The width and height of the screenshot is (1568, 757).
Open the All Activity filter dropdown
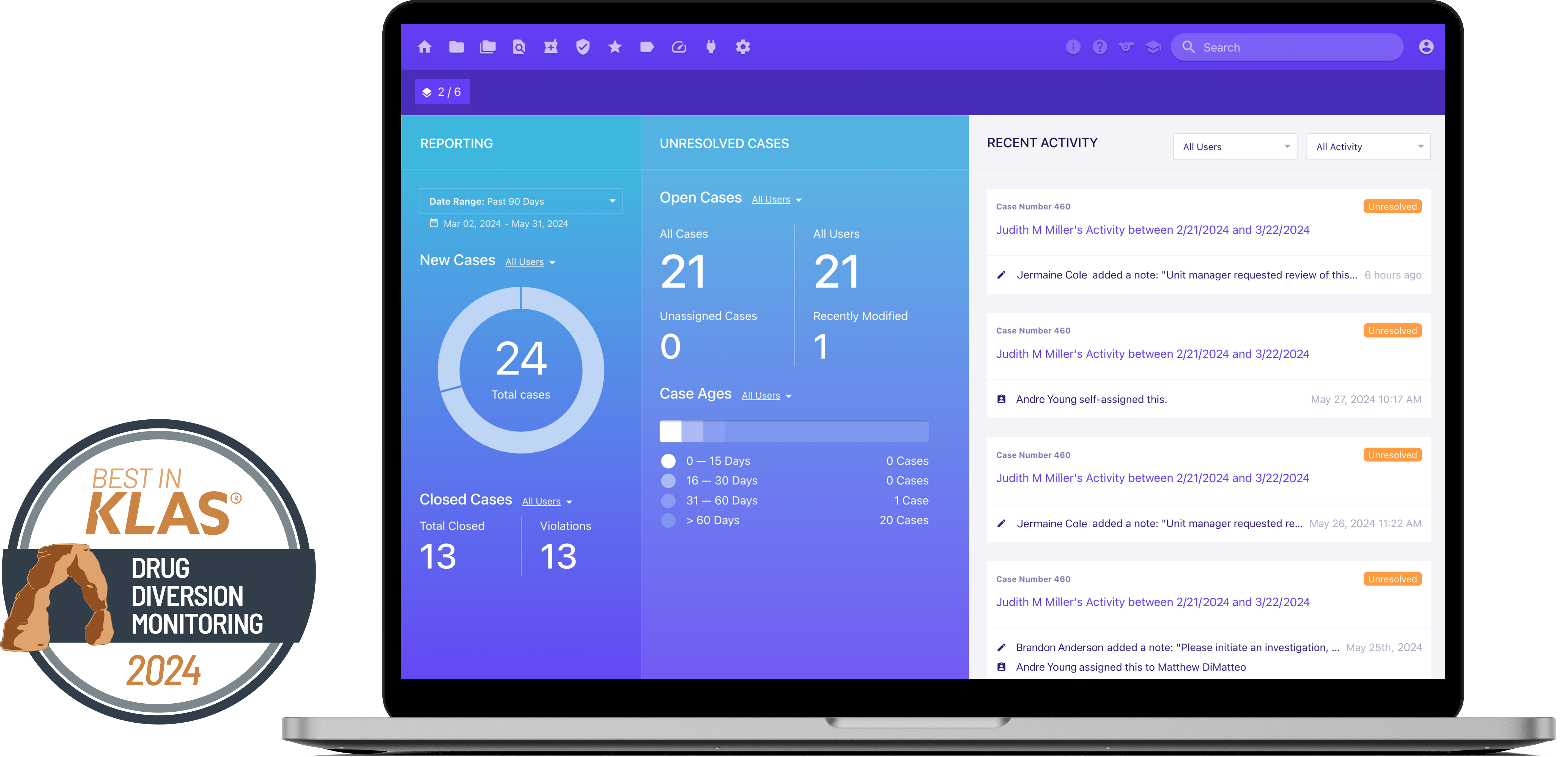1368,147
